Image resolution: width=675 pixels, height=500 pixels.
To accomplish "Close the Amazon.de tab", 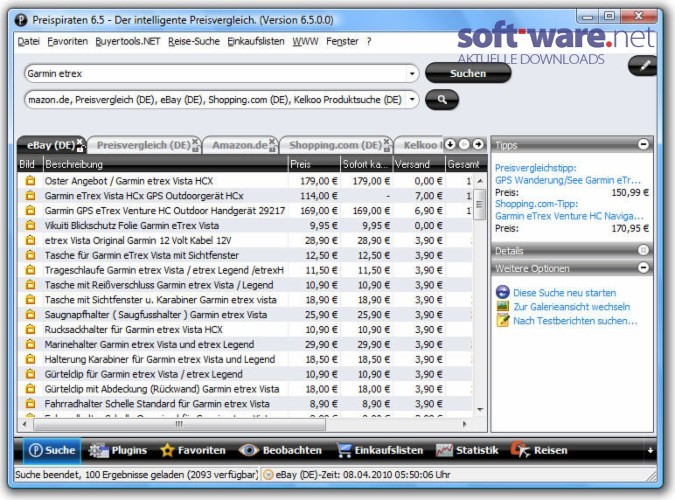I will pyautogui.click(x=272, y=142).
